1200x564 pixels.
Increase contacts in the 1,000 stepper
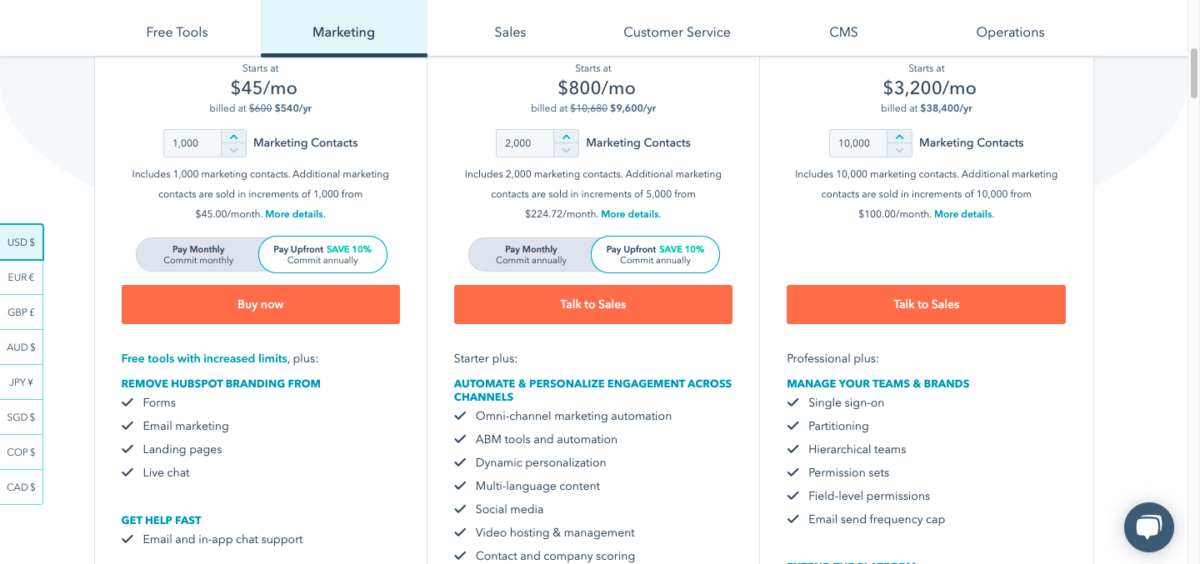click(x=233, y=137)
